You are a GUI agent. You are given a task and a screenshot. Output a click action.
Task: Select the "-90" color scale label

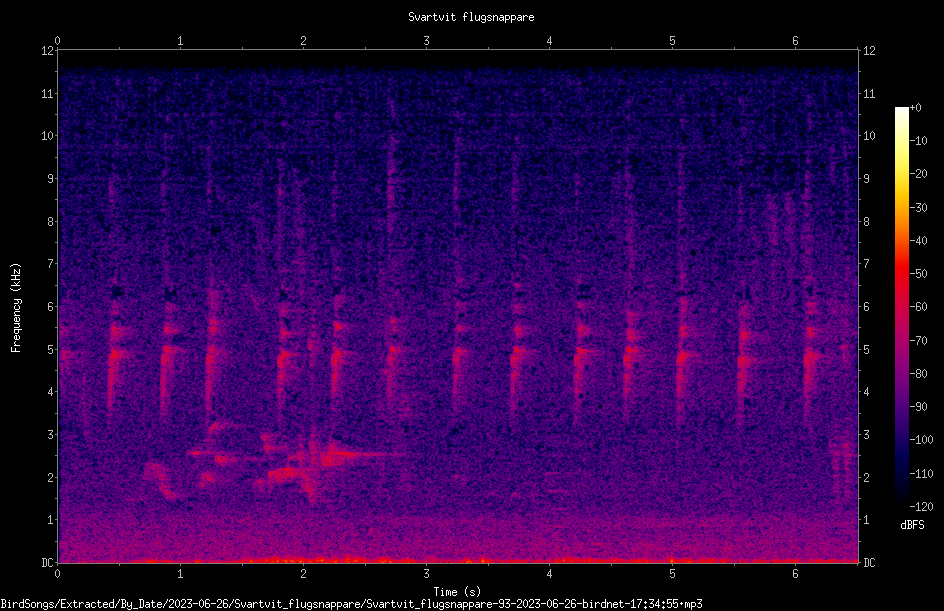click(x=918, y=407)
